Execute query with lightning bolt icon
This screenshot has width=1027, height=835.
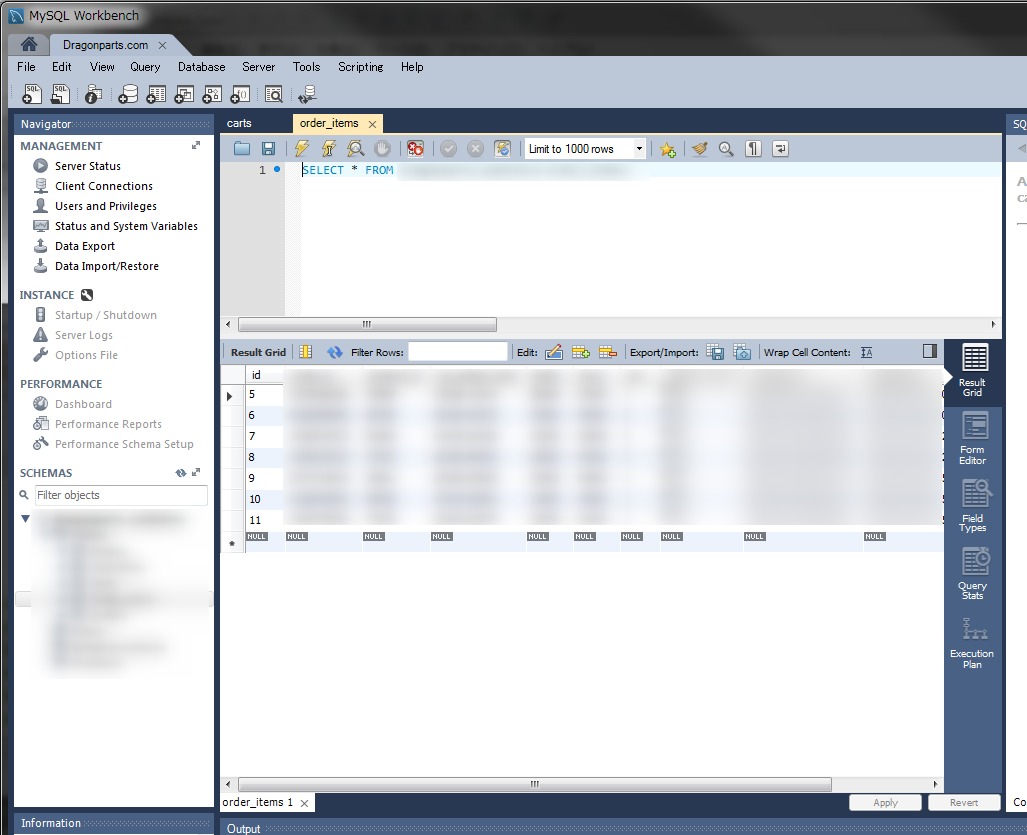point(301,149)
